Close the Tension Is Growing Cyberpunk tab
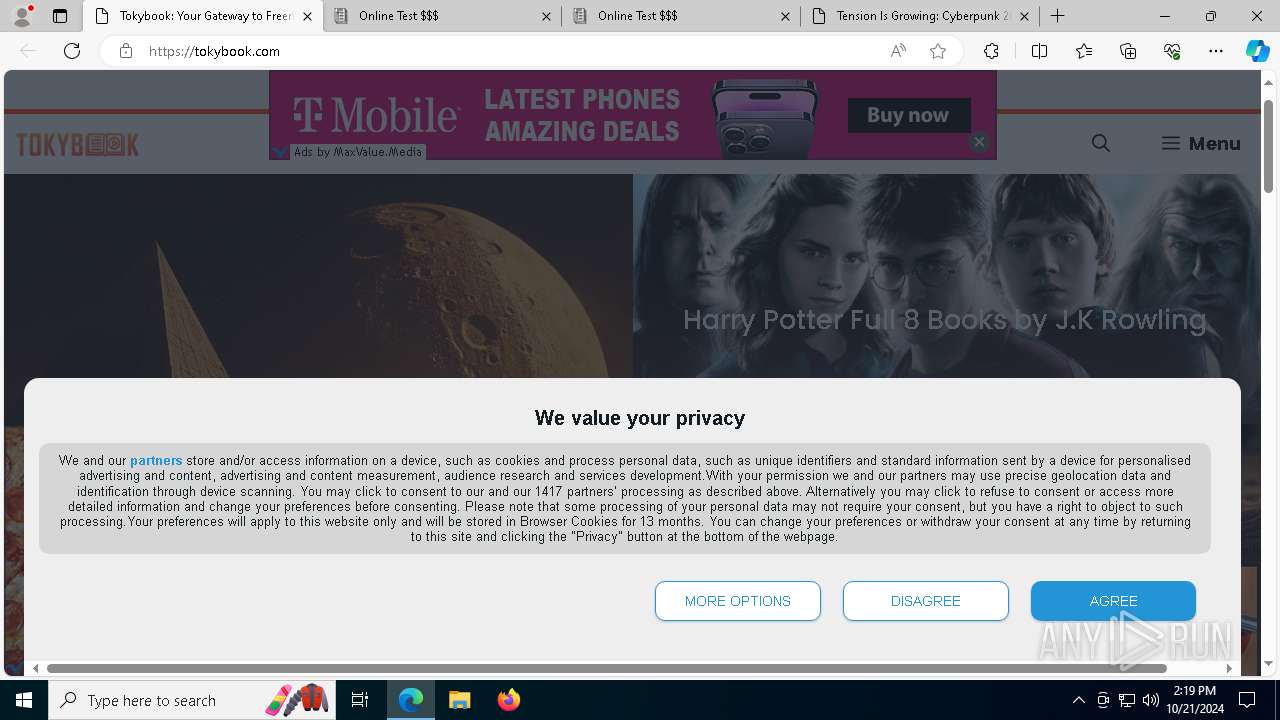The width and height of the screenshot is (1280, 720). point(1024,16)
